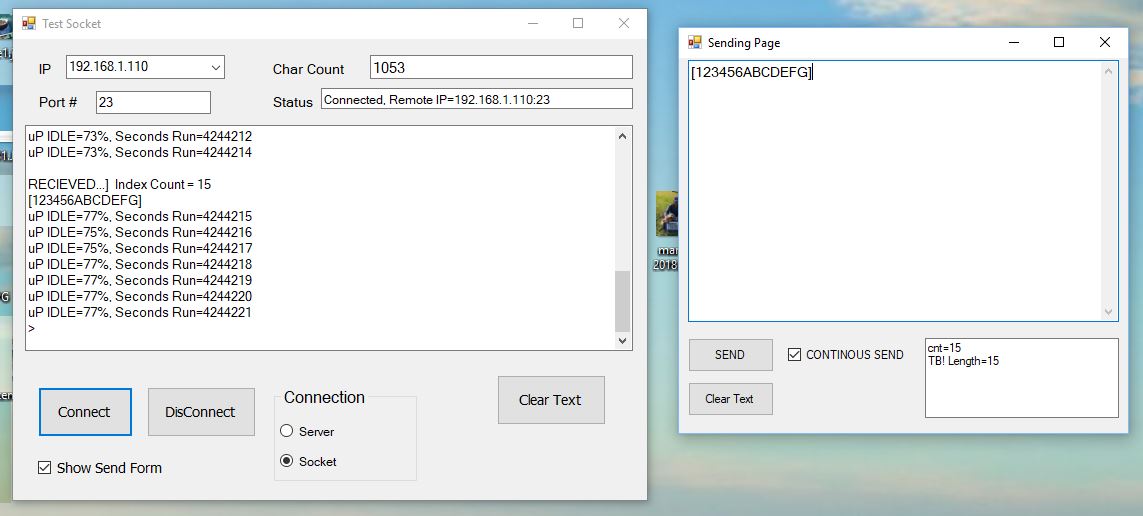Click the log's scroll up arrow
Screen dimensions: 1143x516
(x=623, y=136)
